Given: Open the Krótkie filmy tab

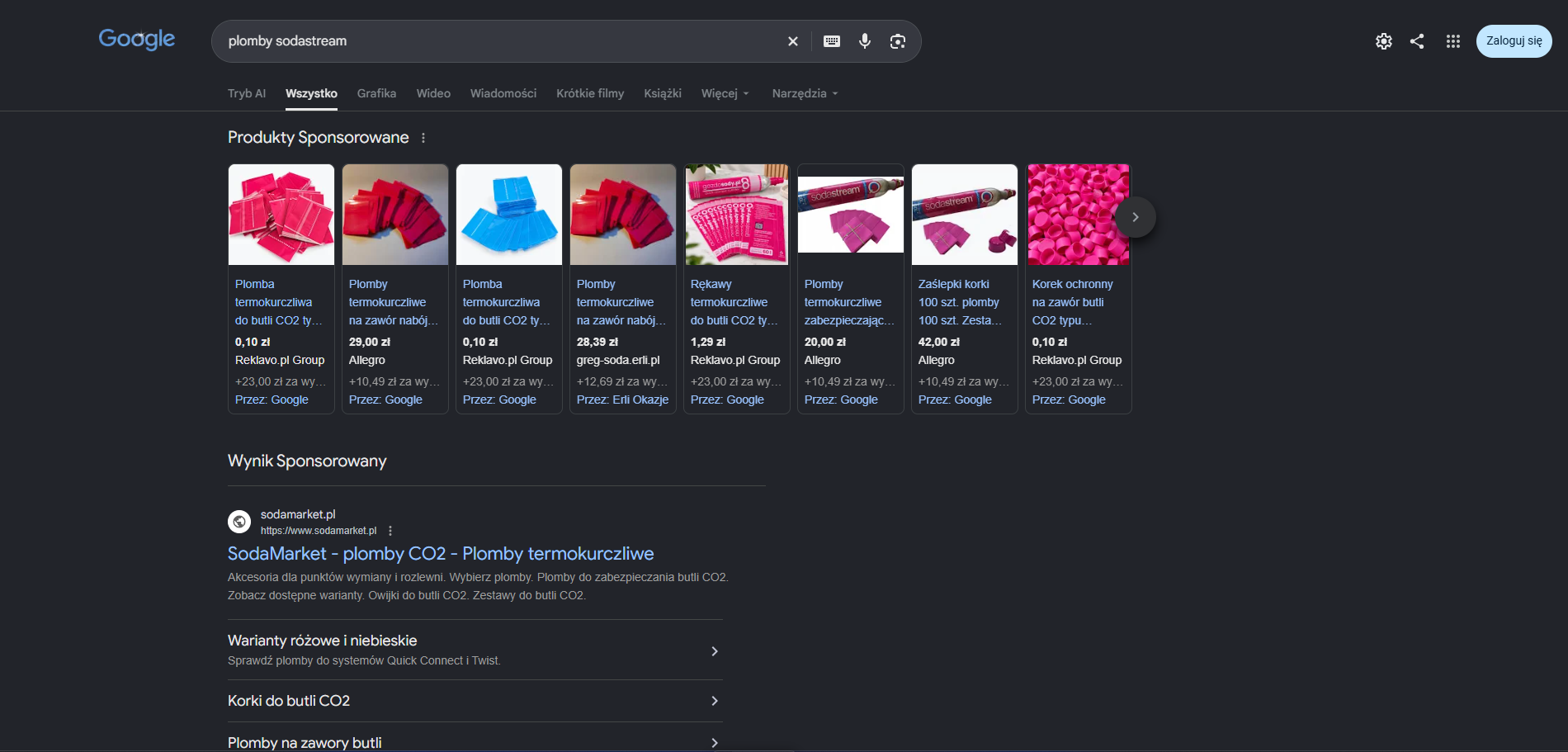Looking at the screenshot, I should (x=590, y=93).
